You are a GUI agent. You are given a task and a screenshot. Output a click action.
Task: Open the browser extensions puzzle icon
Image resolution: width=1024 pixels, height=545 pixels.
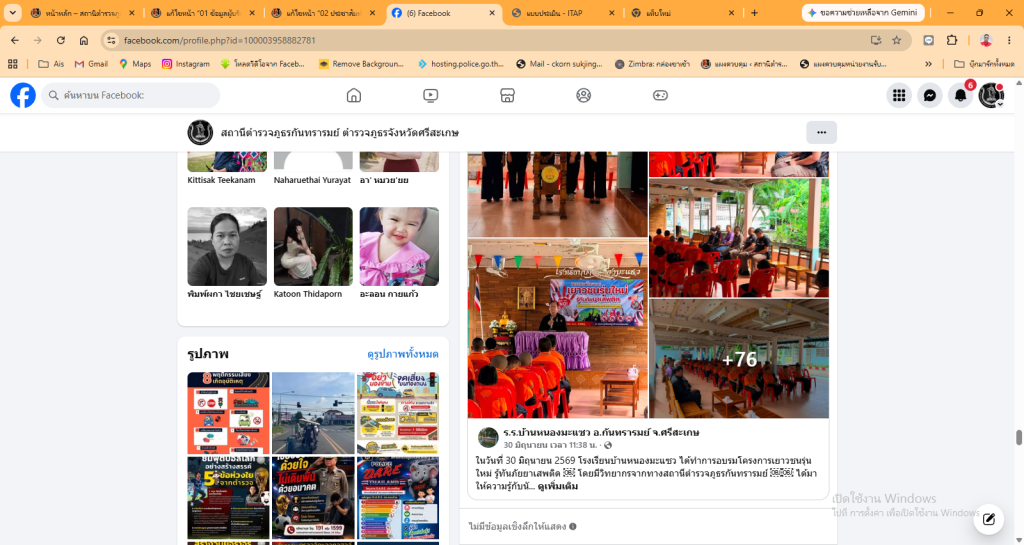pos(952,40)
